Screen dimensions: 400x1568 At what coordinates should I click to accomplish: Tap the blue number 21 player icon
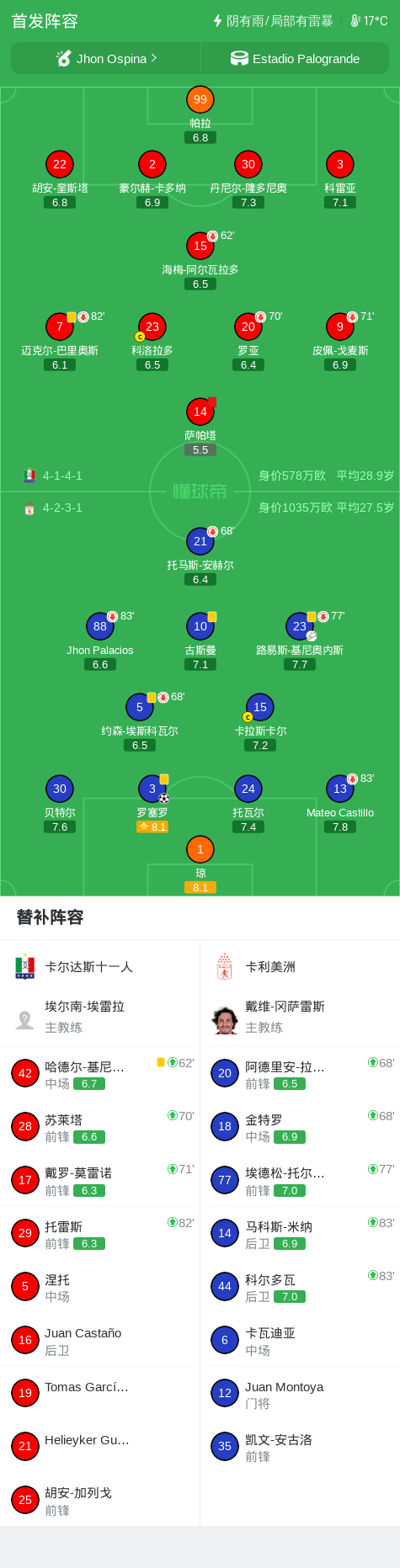click(200, 541)
